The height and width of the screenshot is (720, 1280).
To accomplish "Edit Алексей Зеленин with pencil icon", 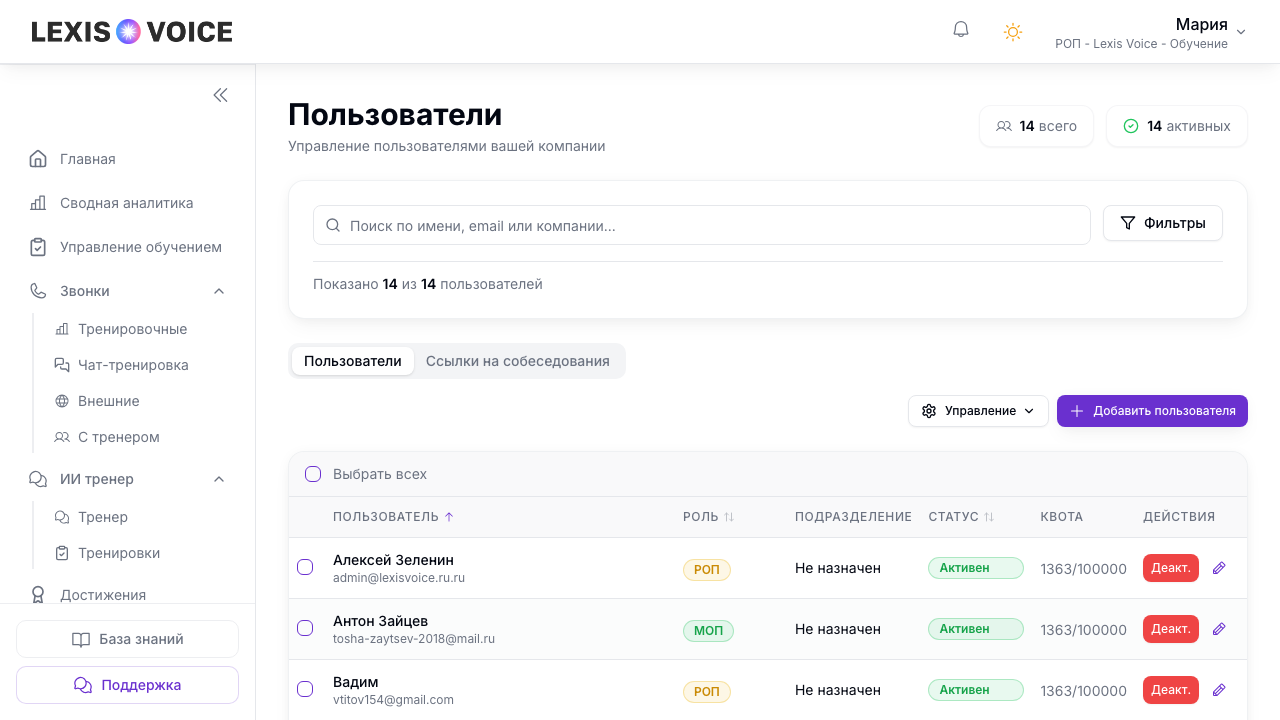I will 1219,568.
